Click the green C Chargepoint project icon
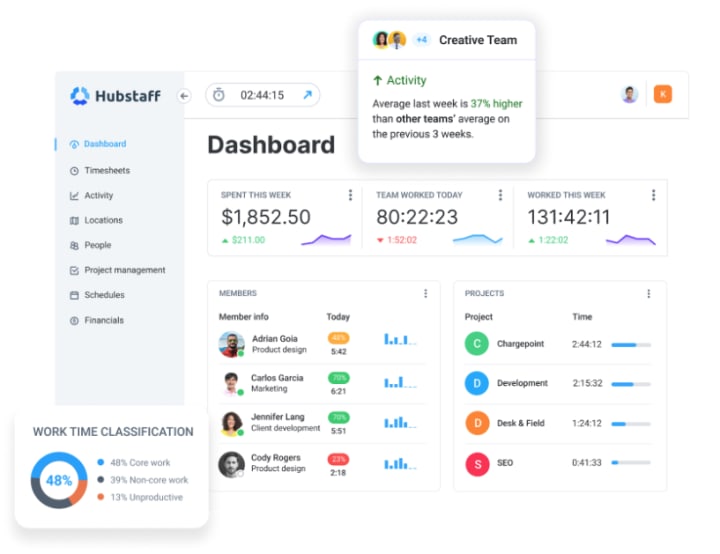 tap(477, 344)
